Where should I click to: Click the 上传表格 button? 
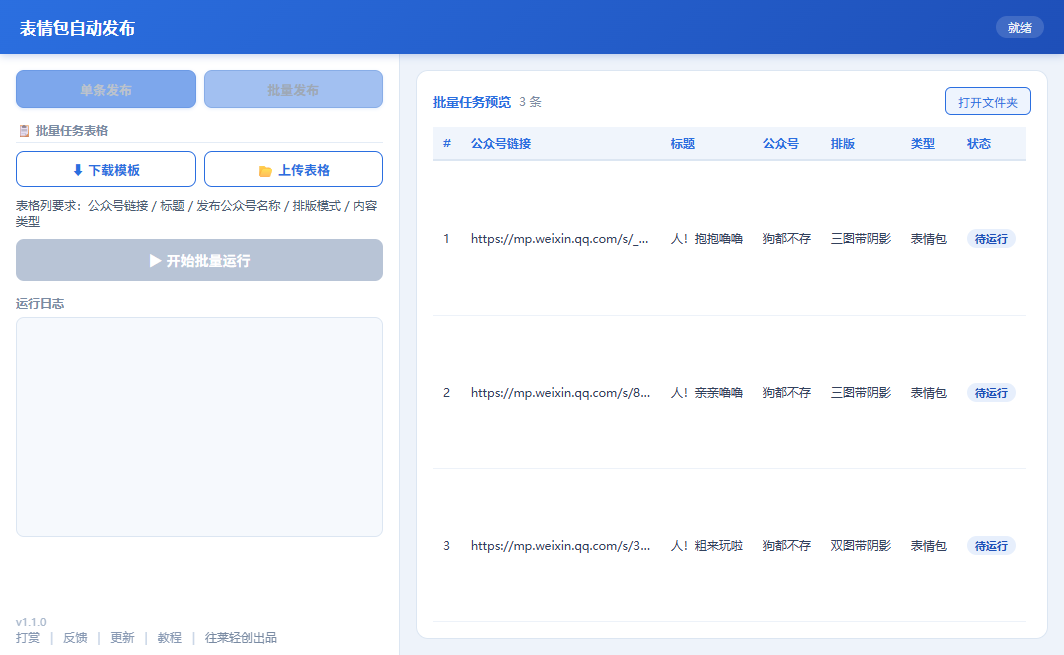click(x=293, y=170)
